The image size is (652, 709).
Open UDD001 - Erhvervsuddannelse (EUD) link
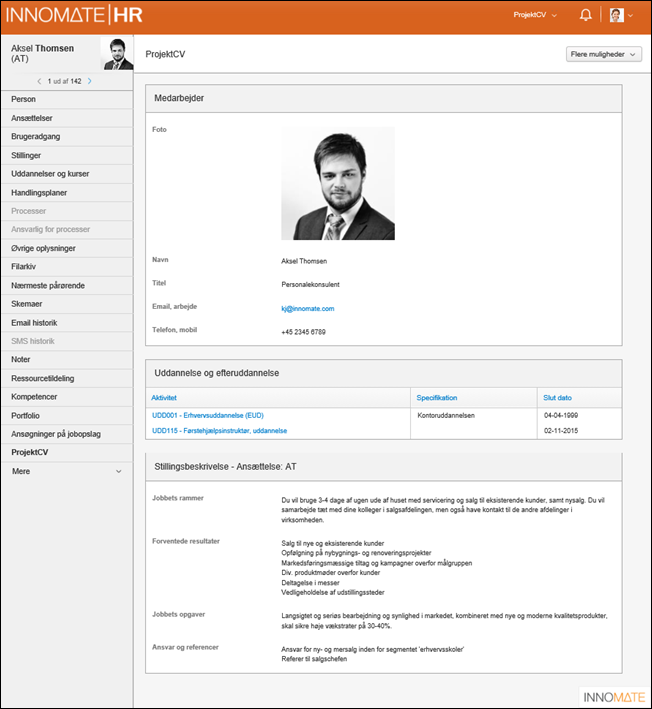tap(207, 414)
